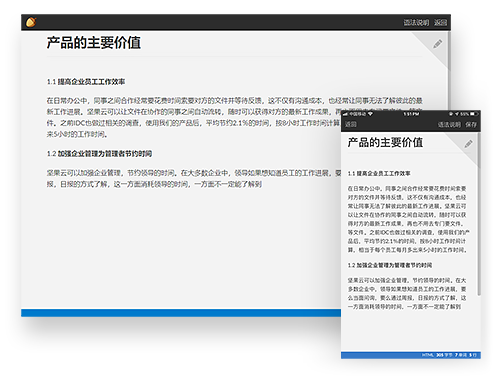Click the pencil edit icon in the desktop editor
This screenshot has height=384, width=500.
pyautogui.click(x=438, y=44)
